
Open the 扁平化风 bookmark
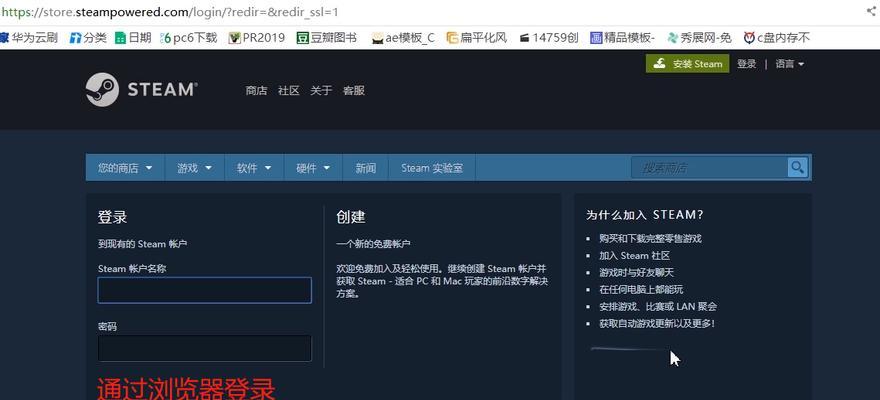click(476, 38)
